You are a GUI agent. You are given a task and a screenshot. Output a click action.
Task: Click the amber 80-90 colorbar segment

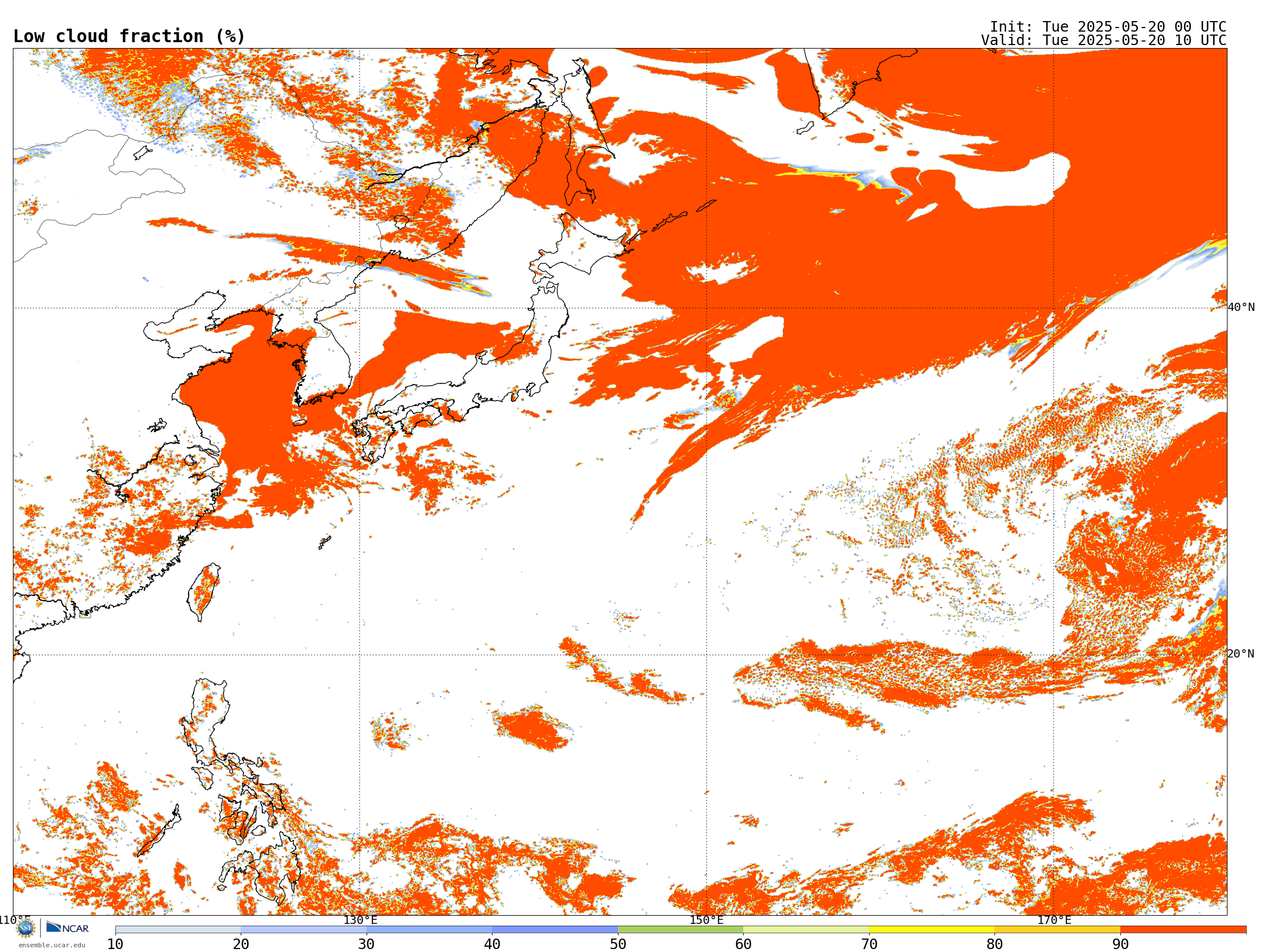[1057, 930]
